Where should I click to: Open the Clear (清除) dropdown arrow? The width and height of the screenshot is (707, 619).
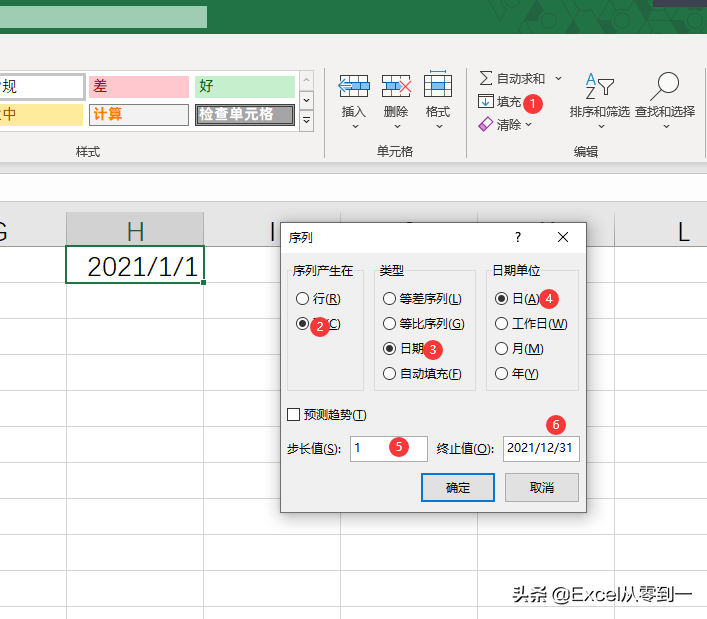(x=529, y=124)
